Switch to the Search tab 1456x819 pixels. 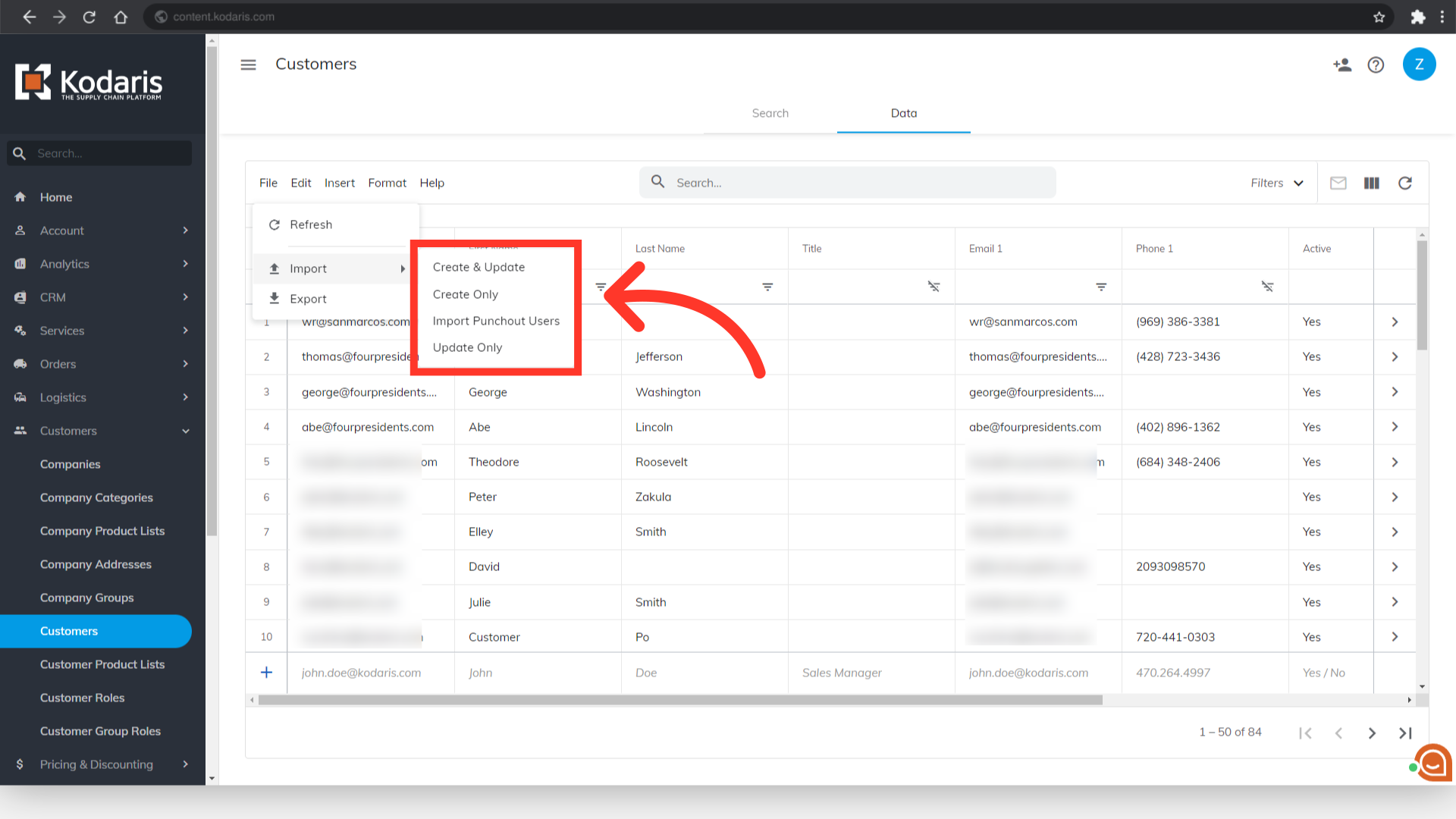coord(770,113)
